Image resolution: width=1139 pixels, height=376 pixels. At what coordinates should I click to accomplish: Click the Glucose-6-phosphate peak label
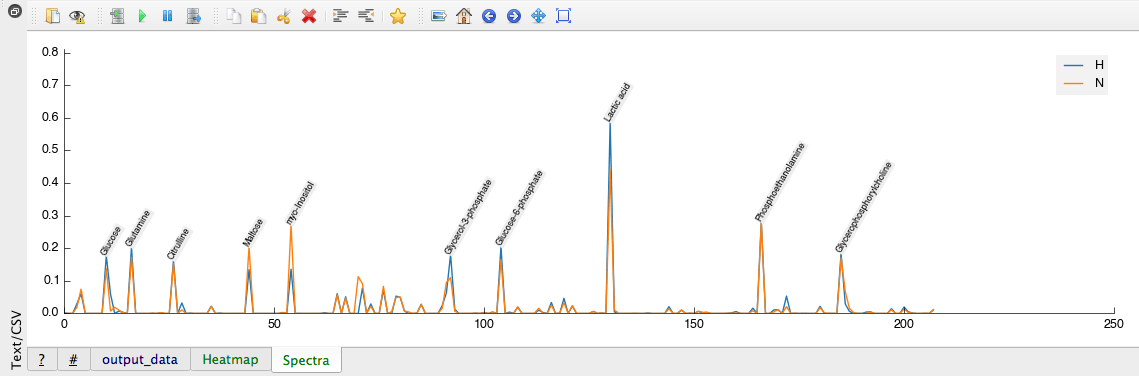tap(519, 208)
